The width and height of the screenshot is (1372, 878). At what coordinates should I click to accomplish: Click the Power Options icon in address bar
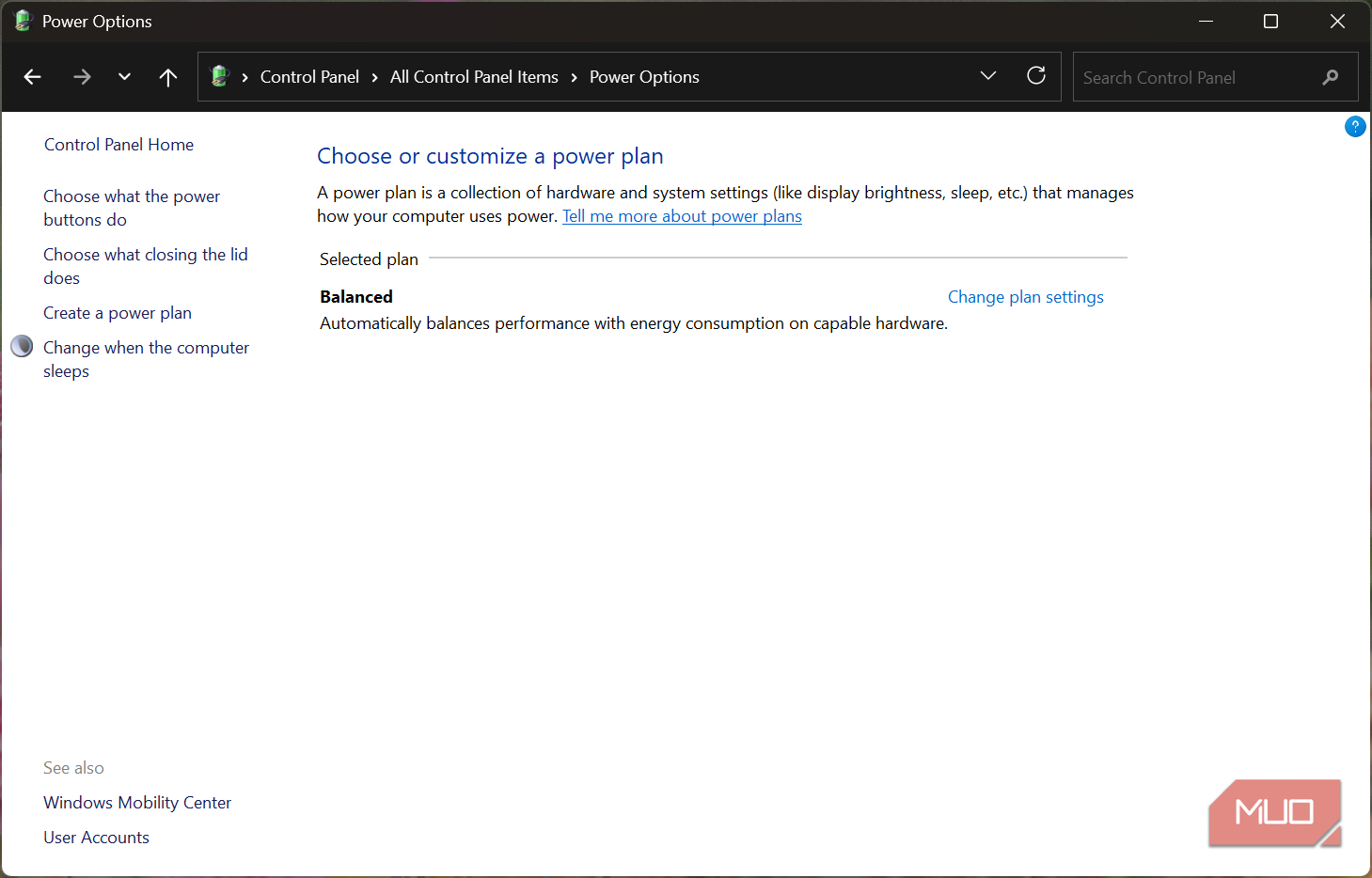tap(220, 76)
